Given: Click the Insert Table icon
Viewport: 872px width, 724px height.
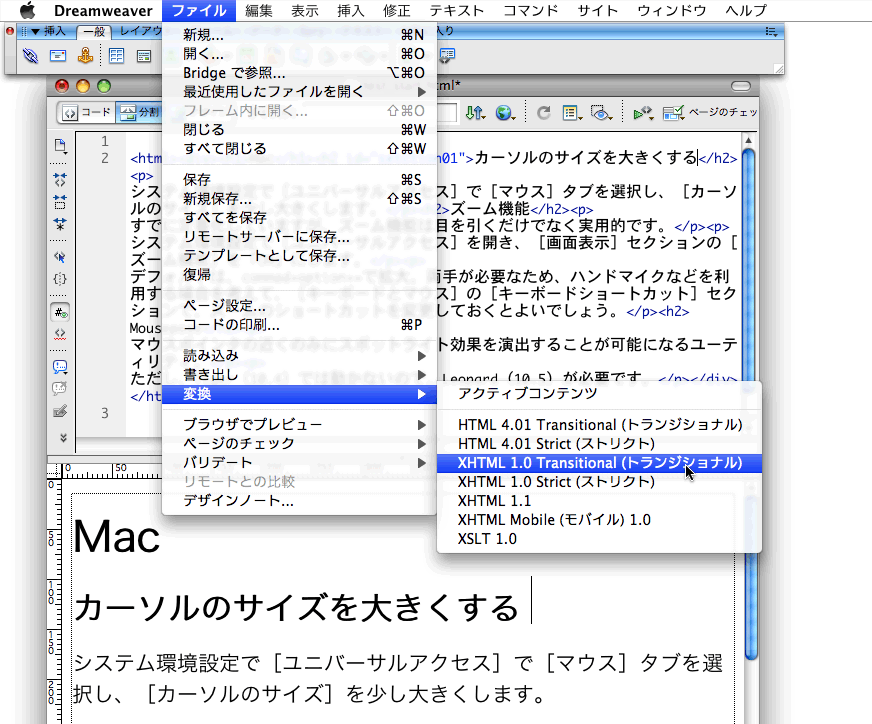Looking at the screenshot, I should pyautogui.click(x=116, y=56).
